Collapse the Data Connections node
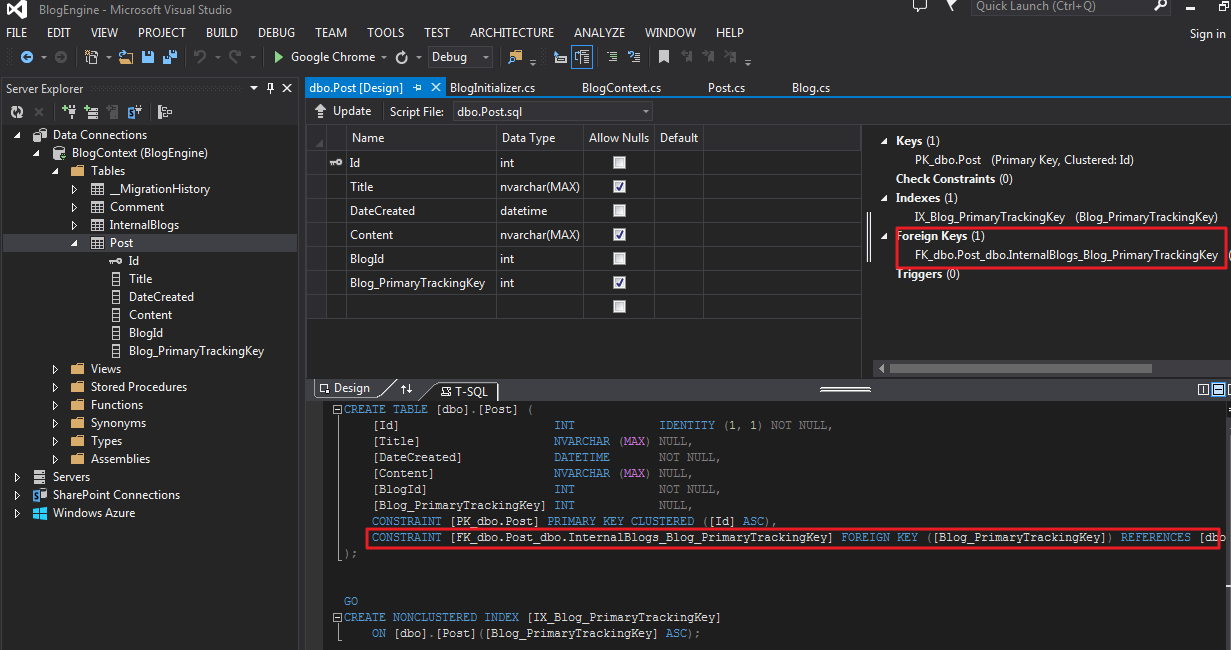The height and width of the screenshot is (650, 1231). 18,135
